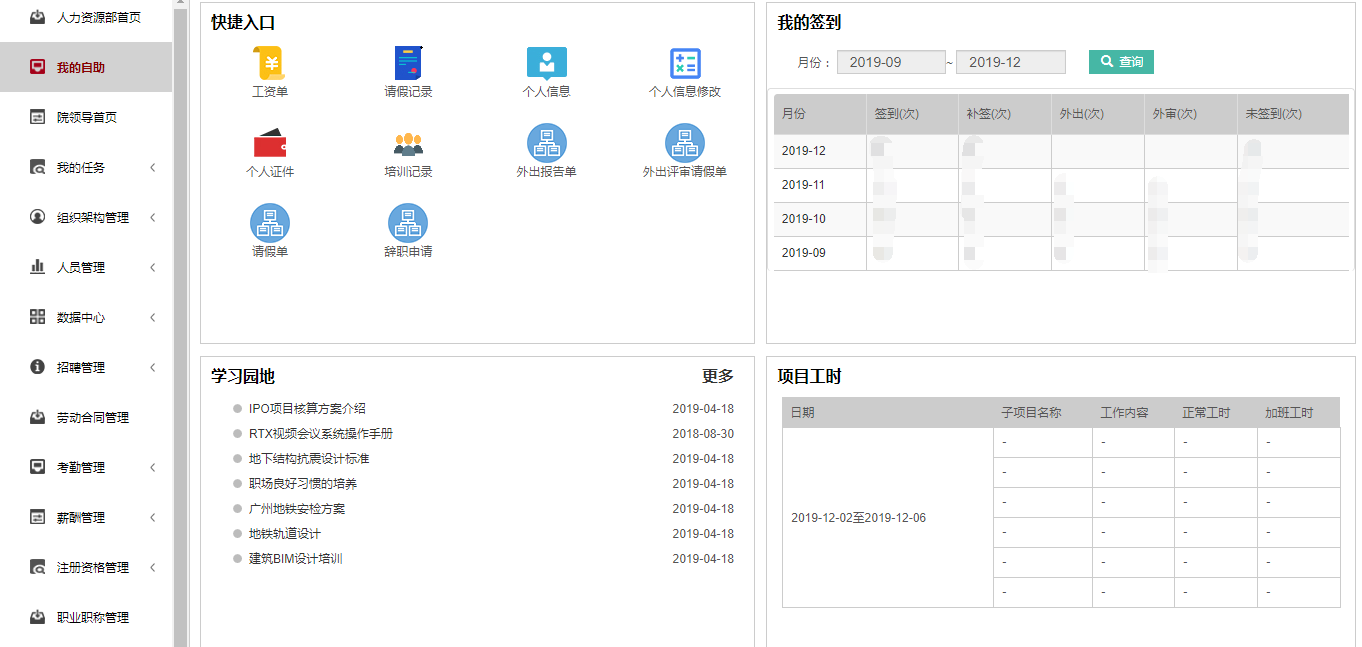Expand the 考勤管理 menu chevron
The height and width of the screenshot is (647, 1362).
coord(153,467)
